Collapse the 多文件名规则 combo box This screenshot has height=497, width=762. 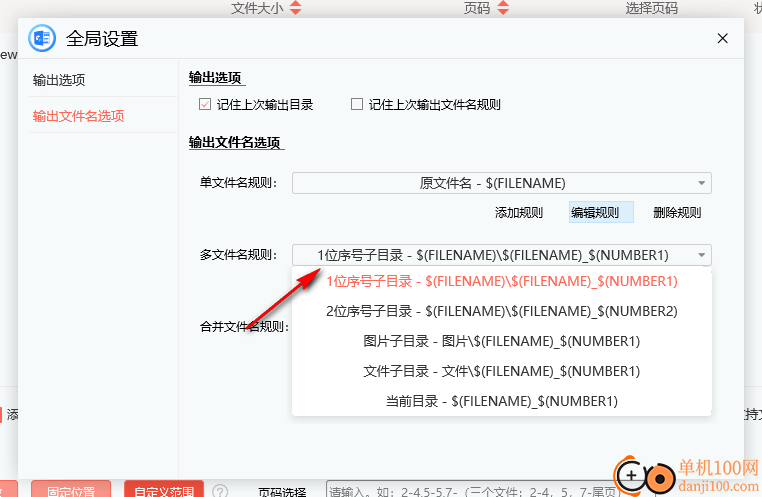click(x=502, y=255)
